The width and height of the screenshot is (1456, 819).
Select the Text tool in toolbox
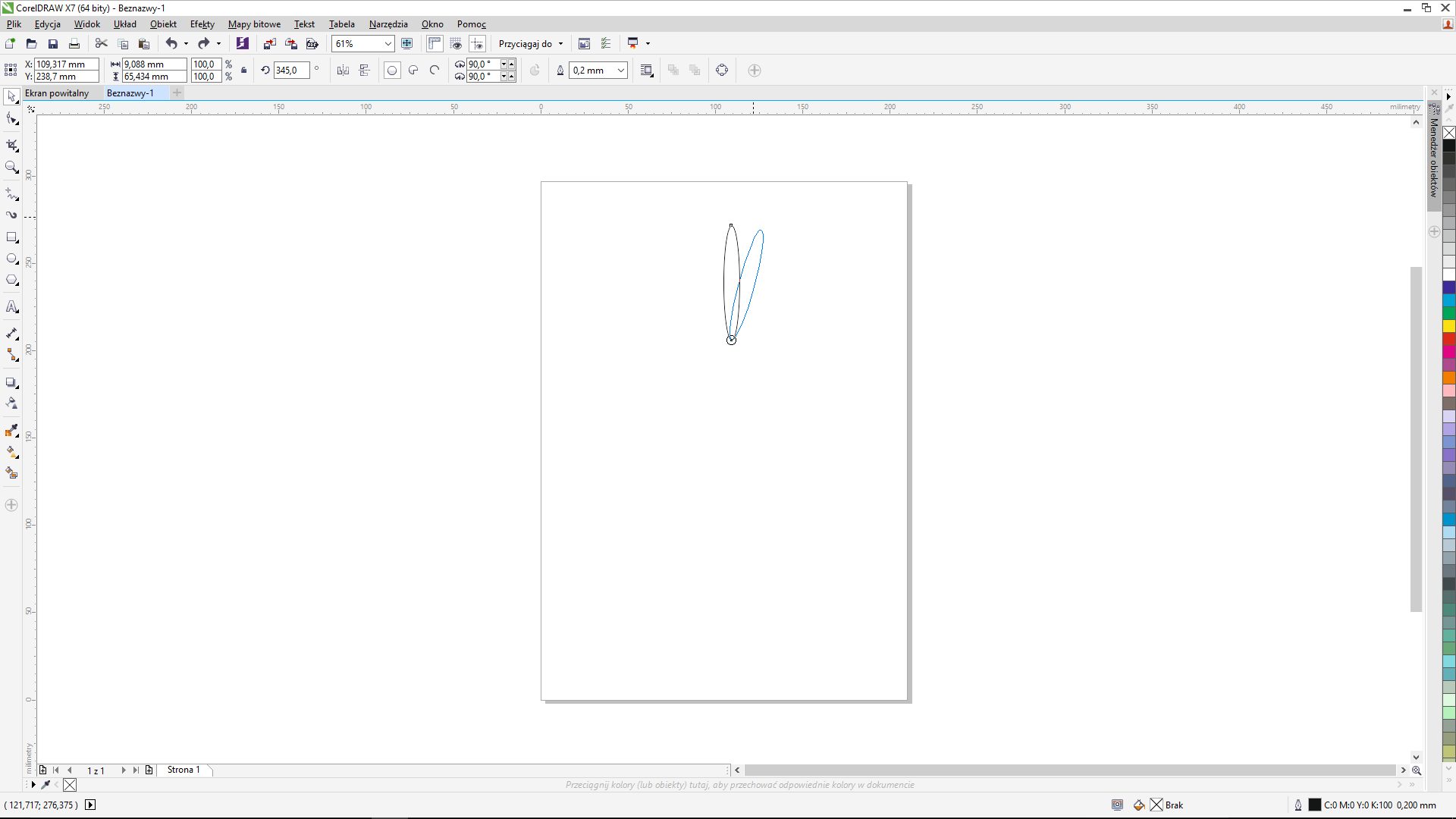[x=11, y=307]
